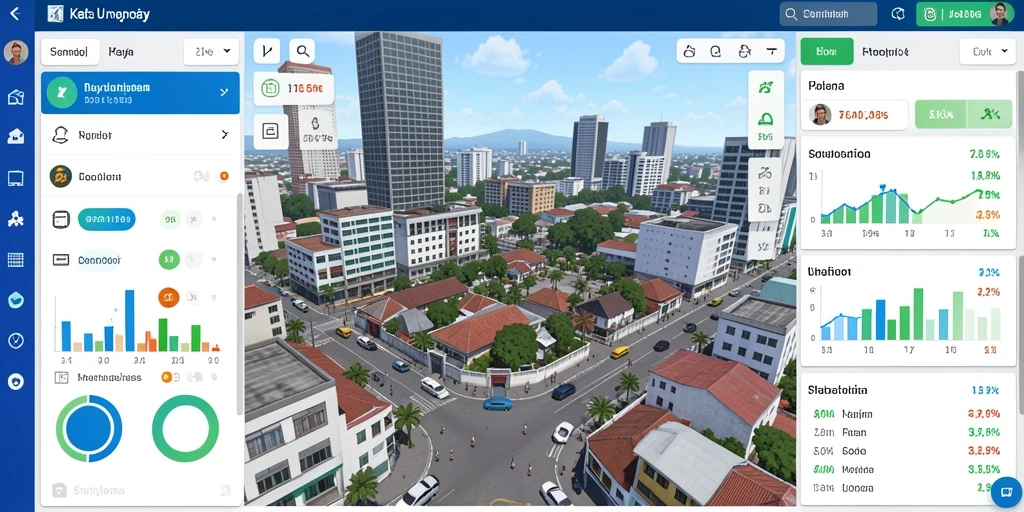
Task: Toggle the orange circle switch in chart panel
Action: pyautogui.click(x=168, y=298)
